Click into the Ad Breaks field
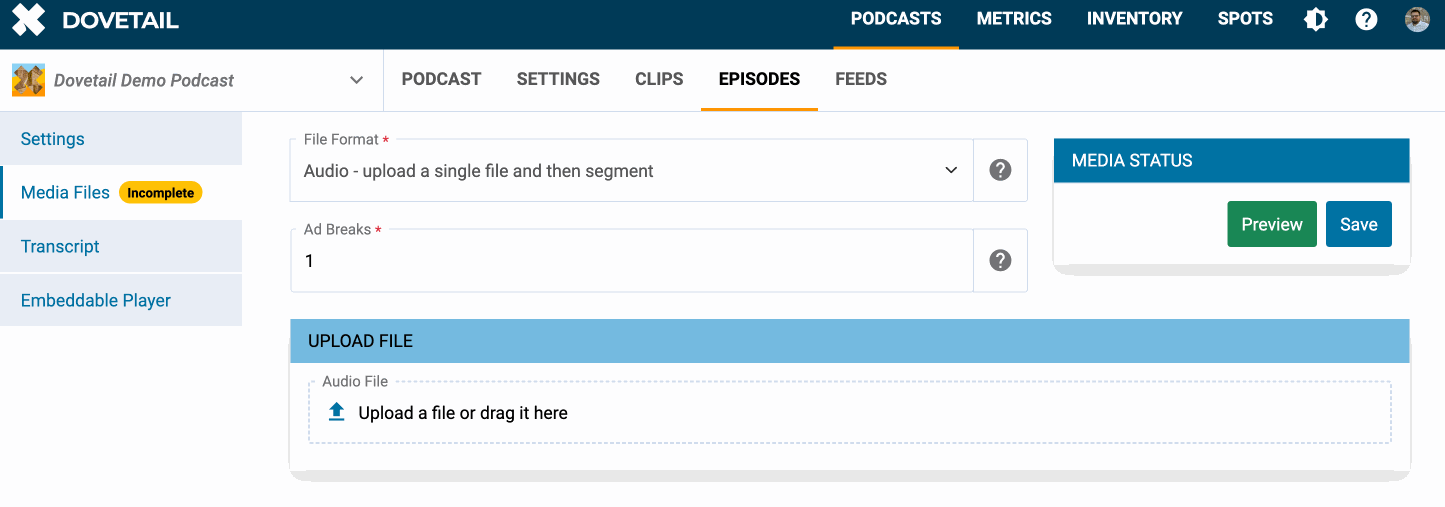 [x=630, y=261]
